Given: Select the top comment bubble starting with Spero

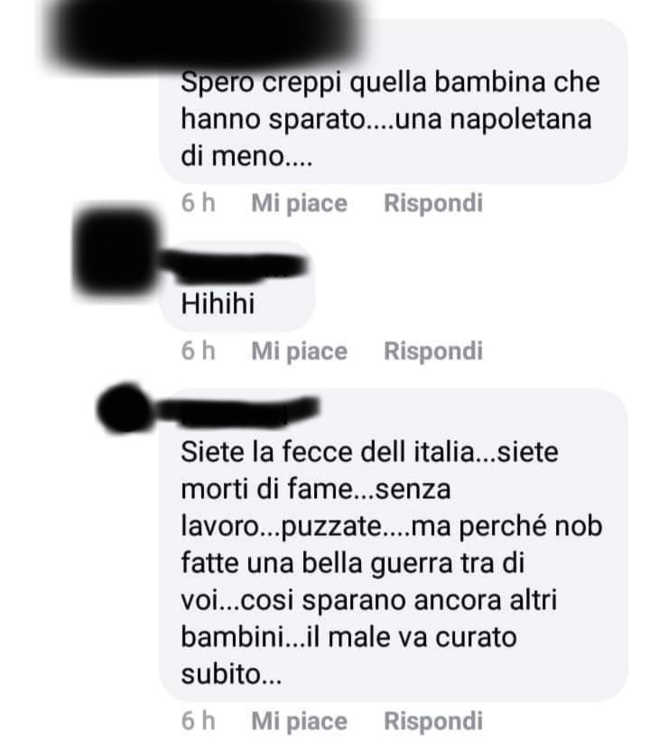Looking at the screenshot, I should [x=393, y=101].
